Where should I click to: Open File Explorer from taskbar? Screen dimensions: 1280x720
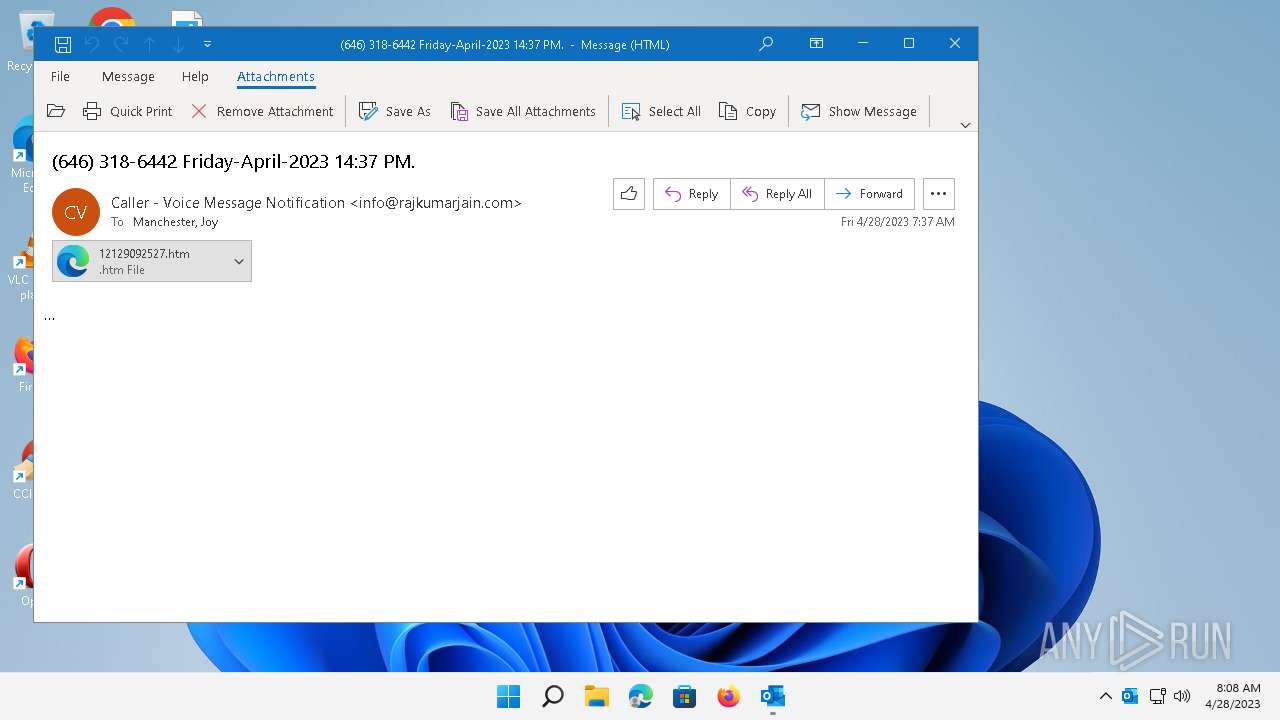596,696
